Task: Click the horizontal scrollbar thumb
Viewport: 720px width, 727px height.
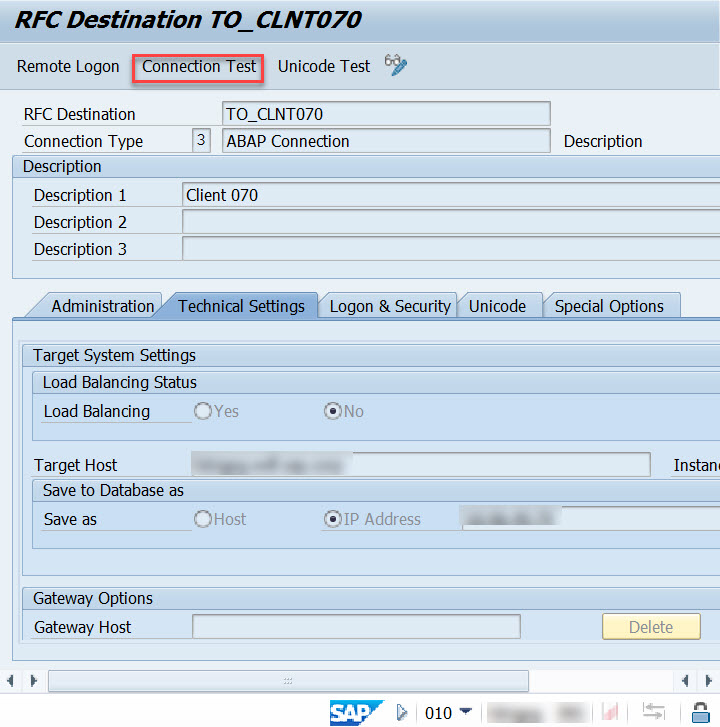Action: click(x=288, y=681)
